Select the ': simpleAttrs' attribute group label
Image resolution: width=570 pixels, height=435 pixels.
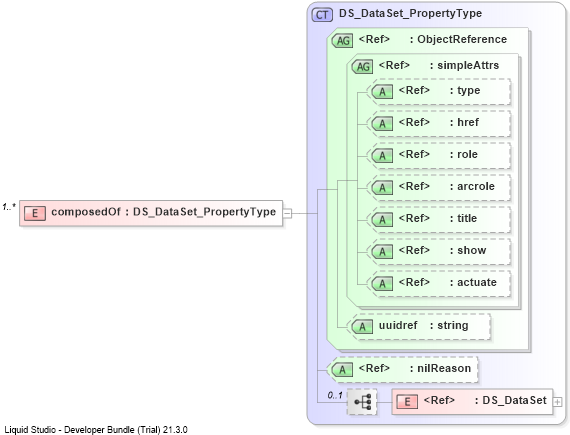pyautogui.click(x=464, y=65)
